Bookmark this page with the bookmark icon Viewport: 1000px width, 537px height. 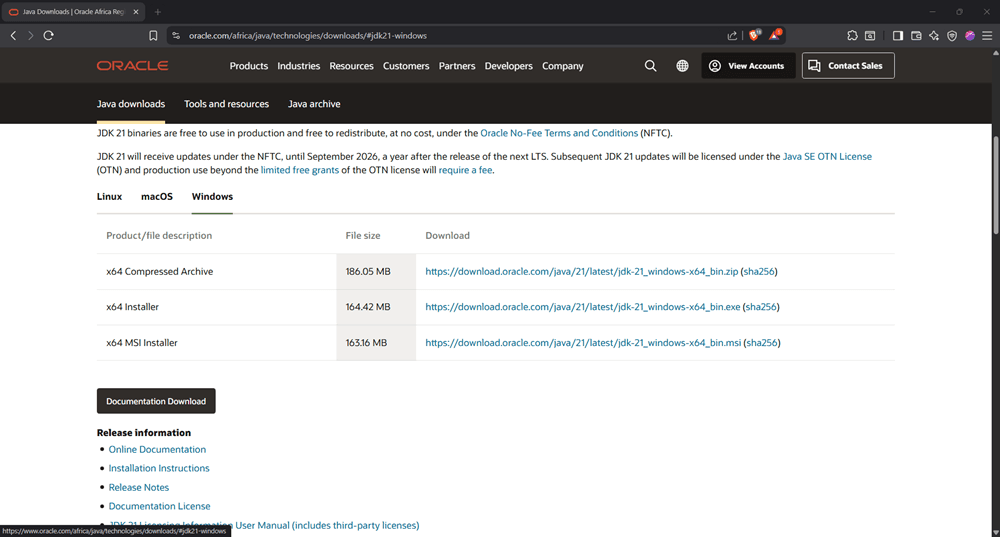(153, 35)
